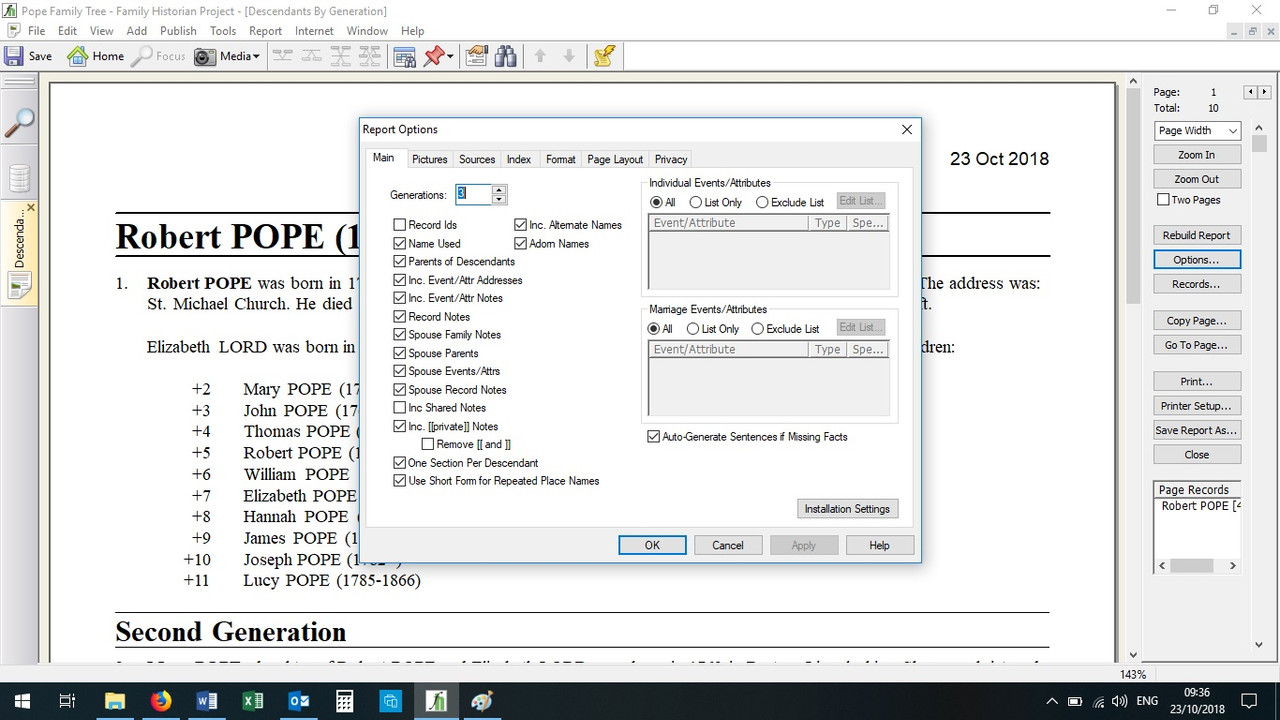Click Cancel in Report Options
This screenshot has width=1280, height=720.
pos(728,545)
